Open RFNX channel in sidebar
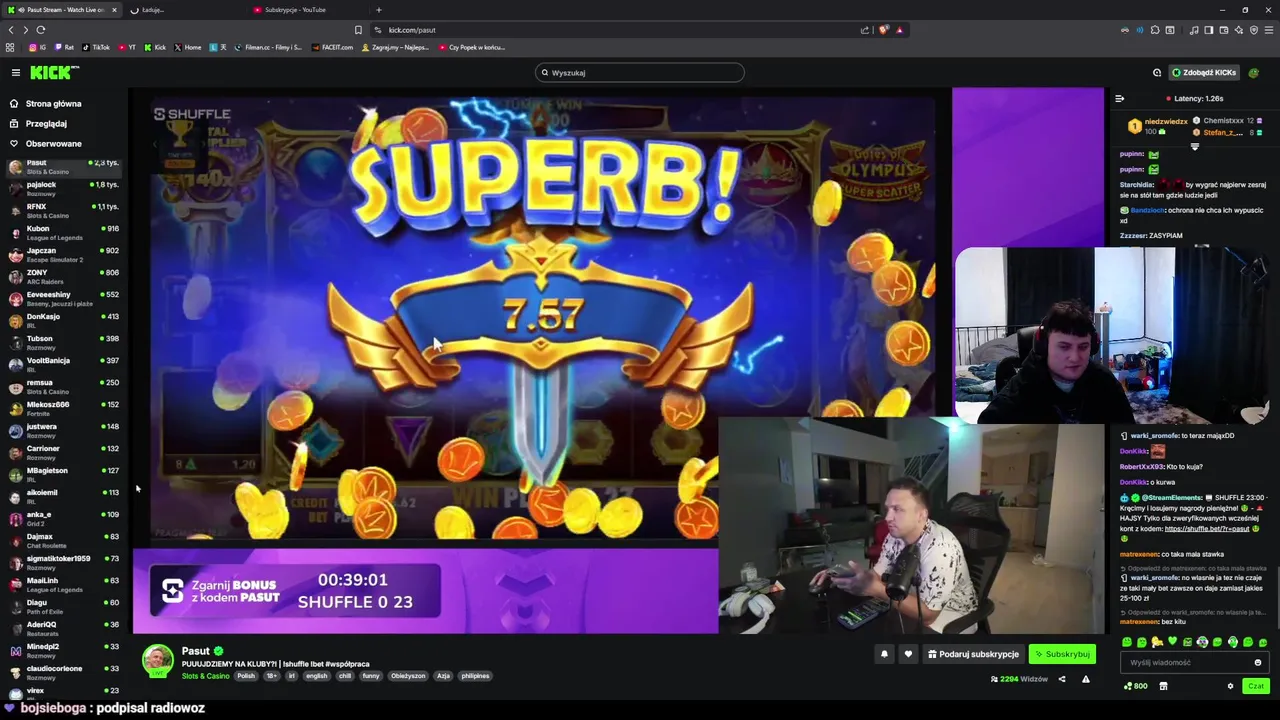This screenshot has width=1280, height=720. pos(64,211)
